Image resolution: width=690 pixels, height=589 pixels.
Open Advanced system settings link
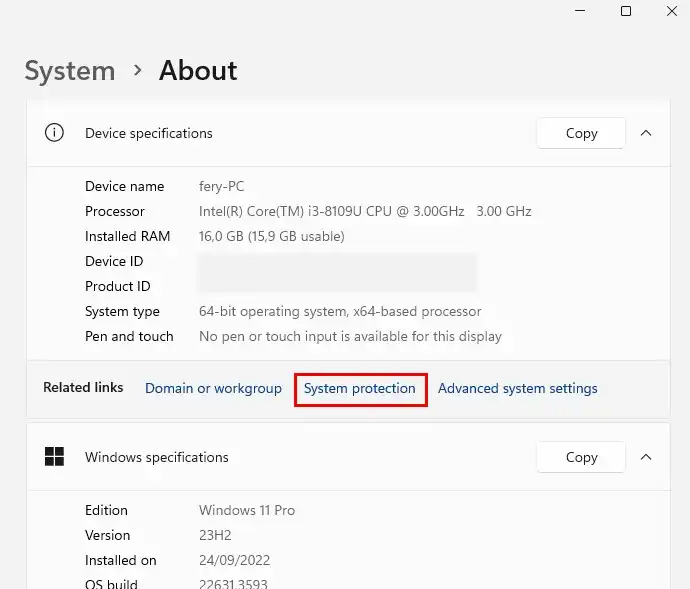(518, 388)
